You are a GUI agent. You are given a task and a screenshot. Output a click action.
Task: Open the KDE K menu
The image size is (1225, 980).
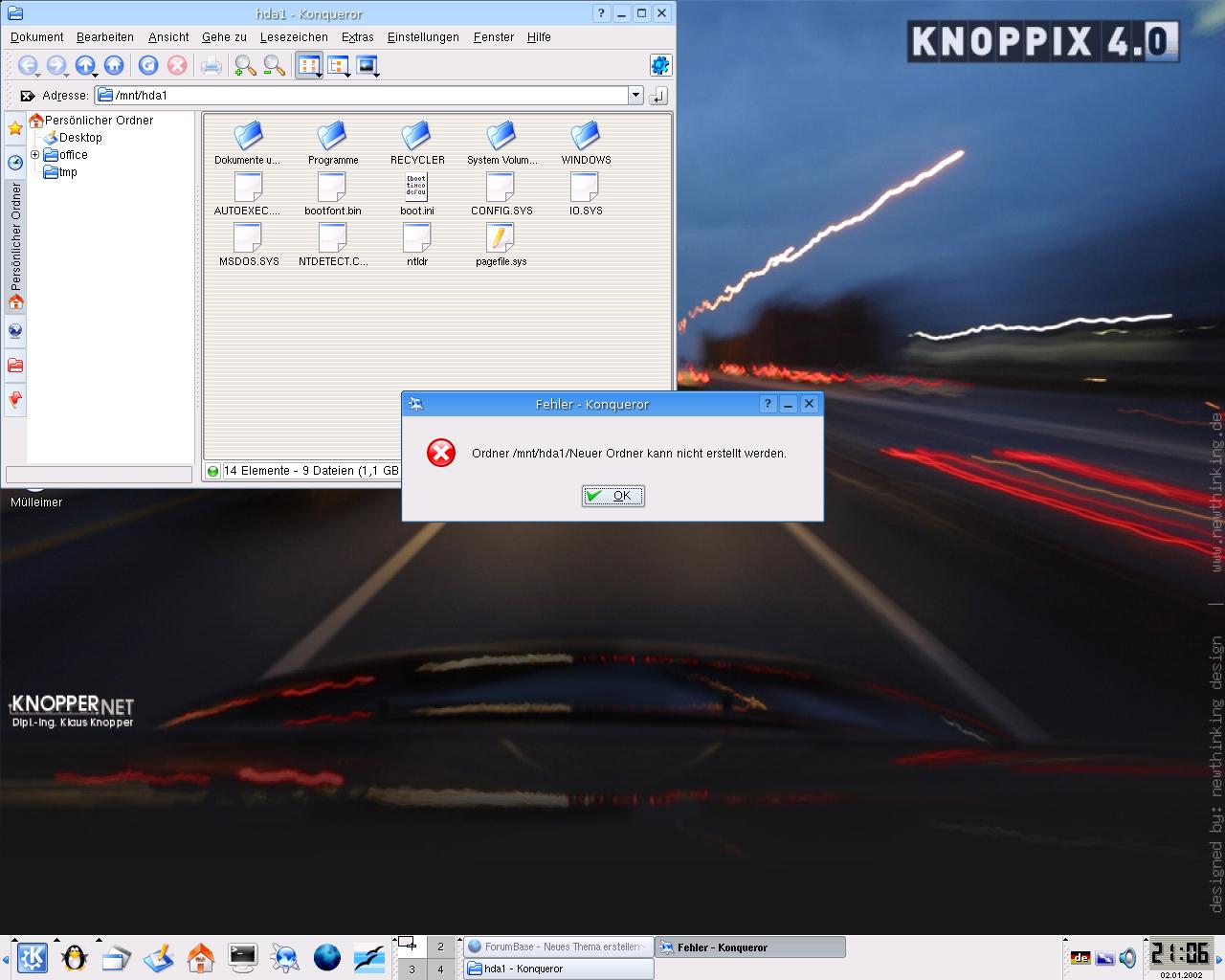pos(32,957)
